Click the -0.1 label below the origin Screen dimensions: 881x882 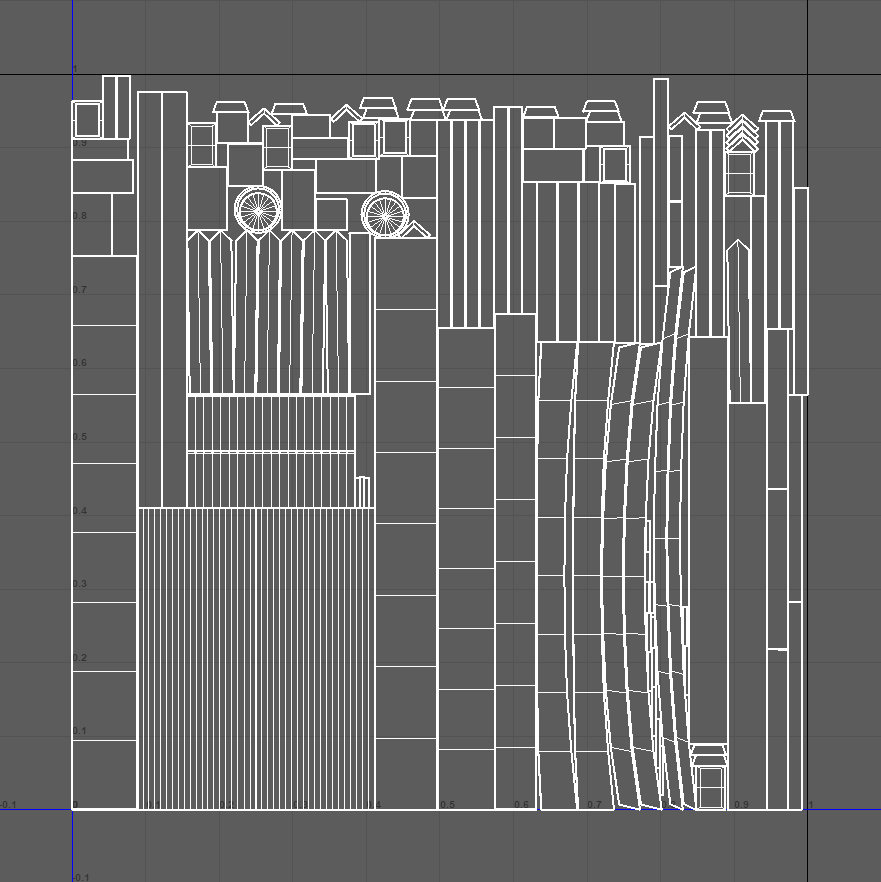point(81,877)
